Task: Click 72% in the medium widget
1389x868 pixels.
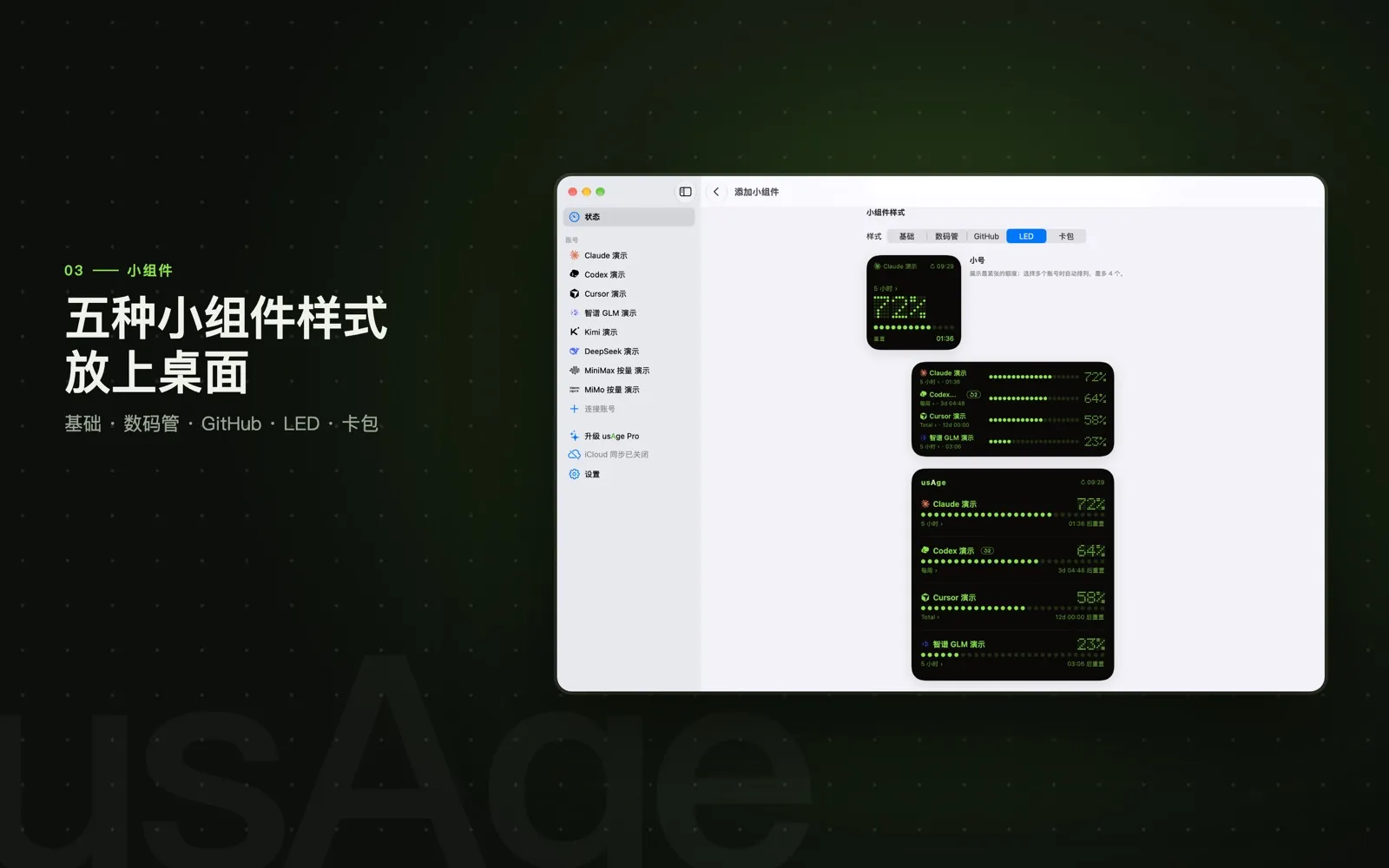Action: pyautogui.click(x=1095, y=377)
